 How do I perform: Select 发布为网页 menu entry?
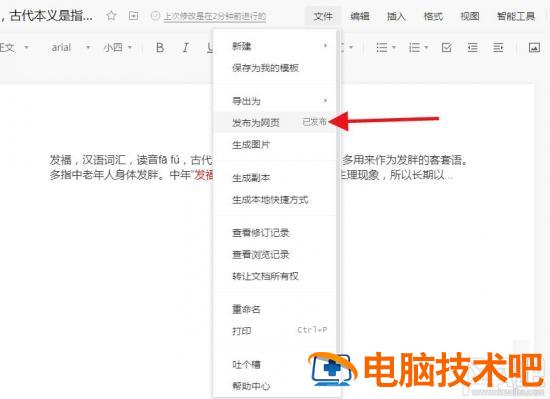click(275, 122)
